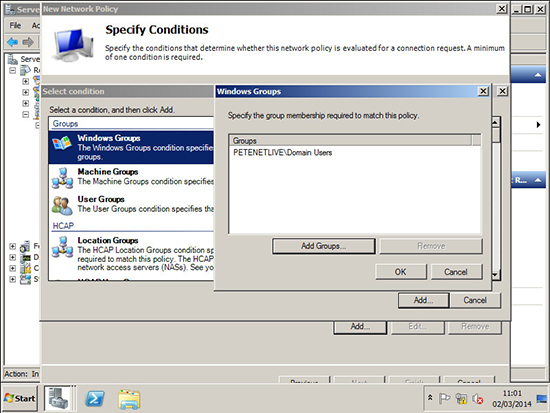The height and width of the screenshot is (413, 550).
Task: Click the network tray icon
Action: pyautogui.click(x=461, y=398)
